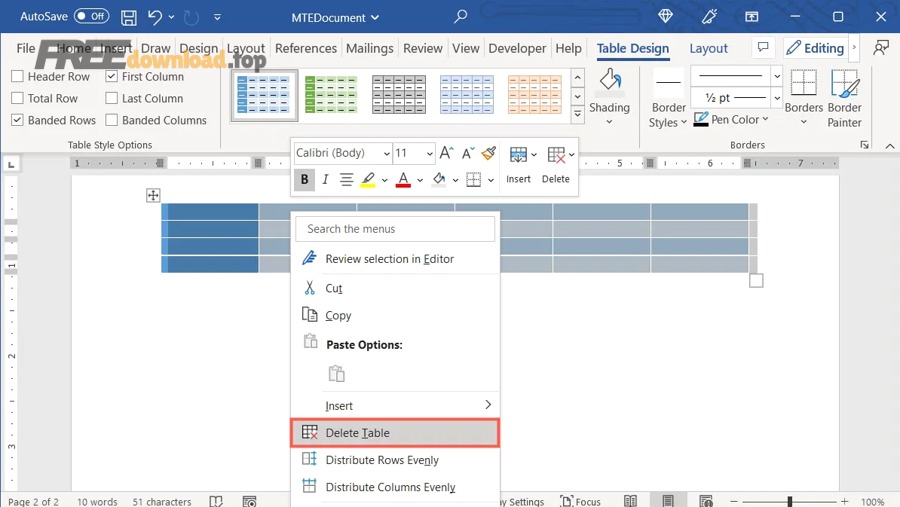This screenshot has height=507, width=900.
Task: Select Distribute Columns Evenly
Action: (x=395, y=486)
